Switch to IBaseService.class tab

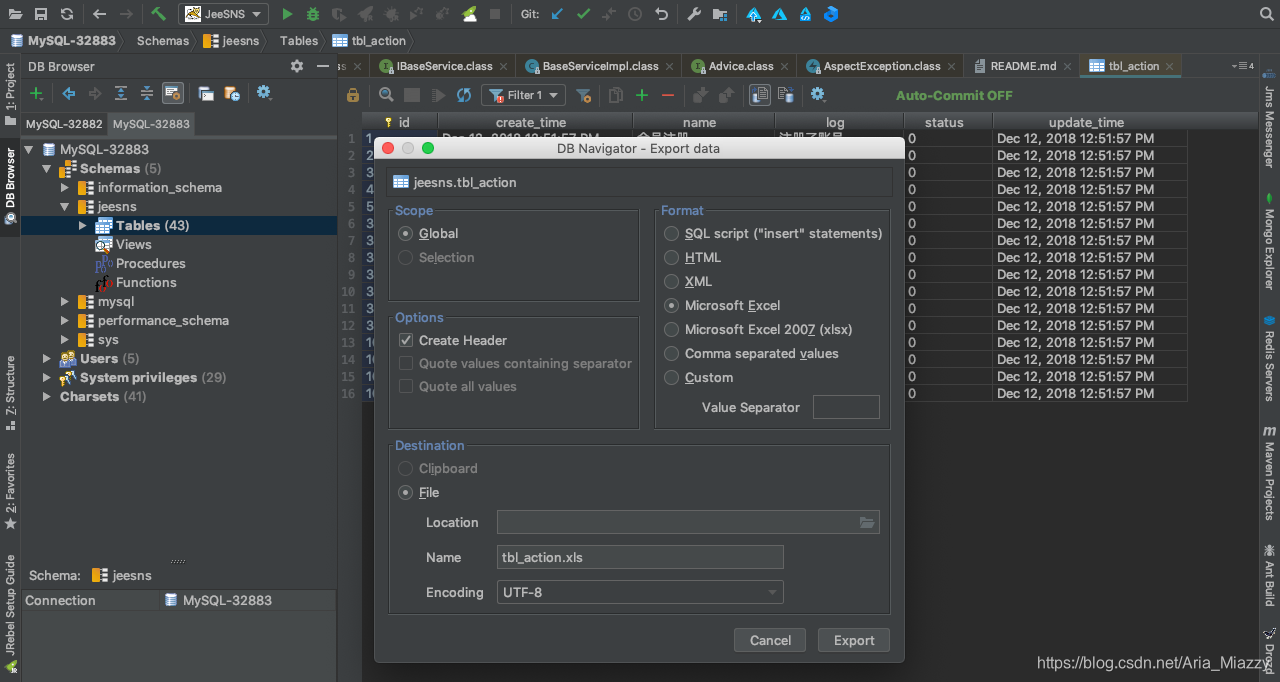[x=444, y=66]
